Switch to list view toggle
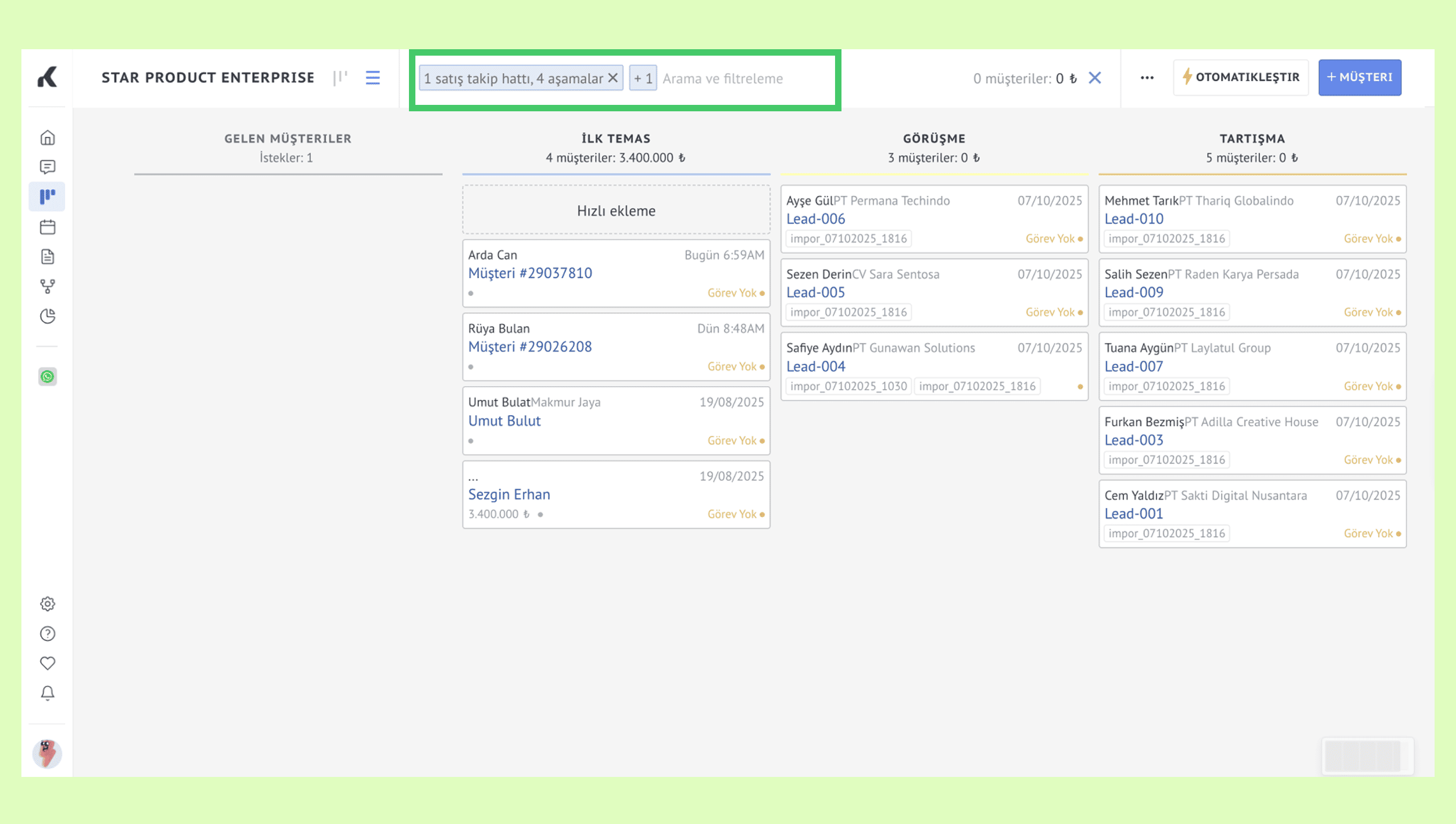Screen dimensions: 1456x824 tap(373, 78)
